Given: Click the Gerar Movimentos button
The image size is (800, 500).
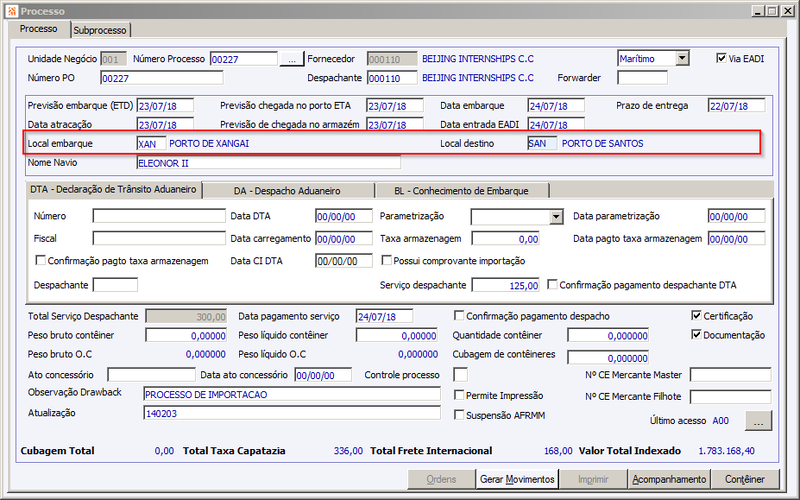Looking at the screenshot, I should coord(517,479).
